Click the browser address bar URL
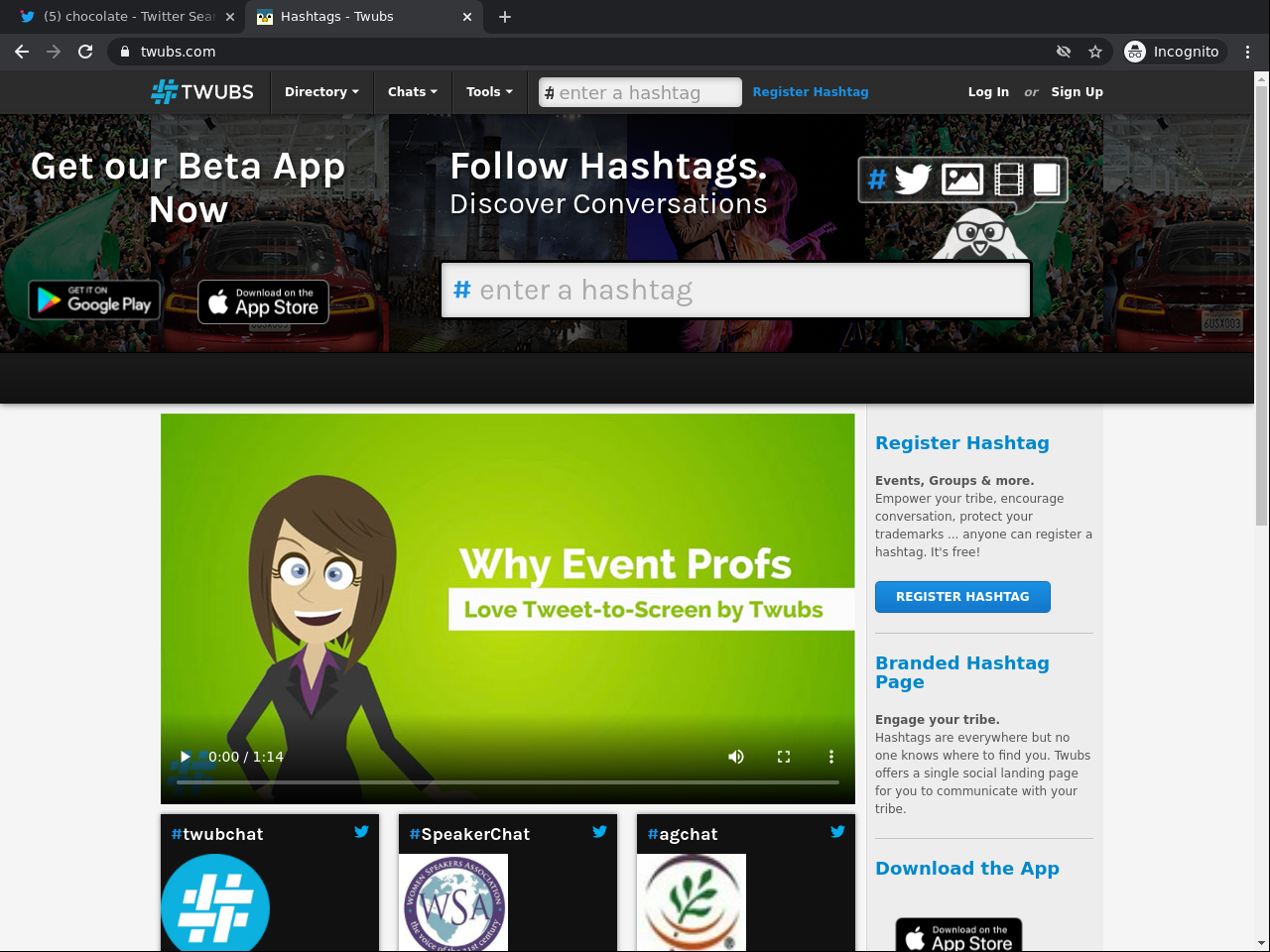Image resolution: width=1270 pixels, height=952 pixels. coord(178,52)
